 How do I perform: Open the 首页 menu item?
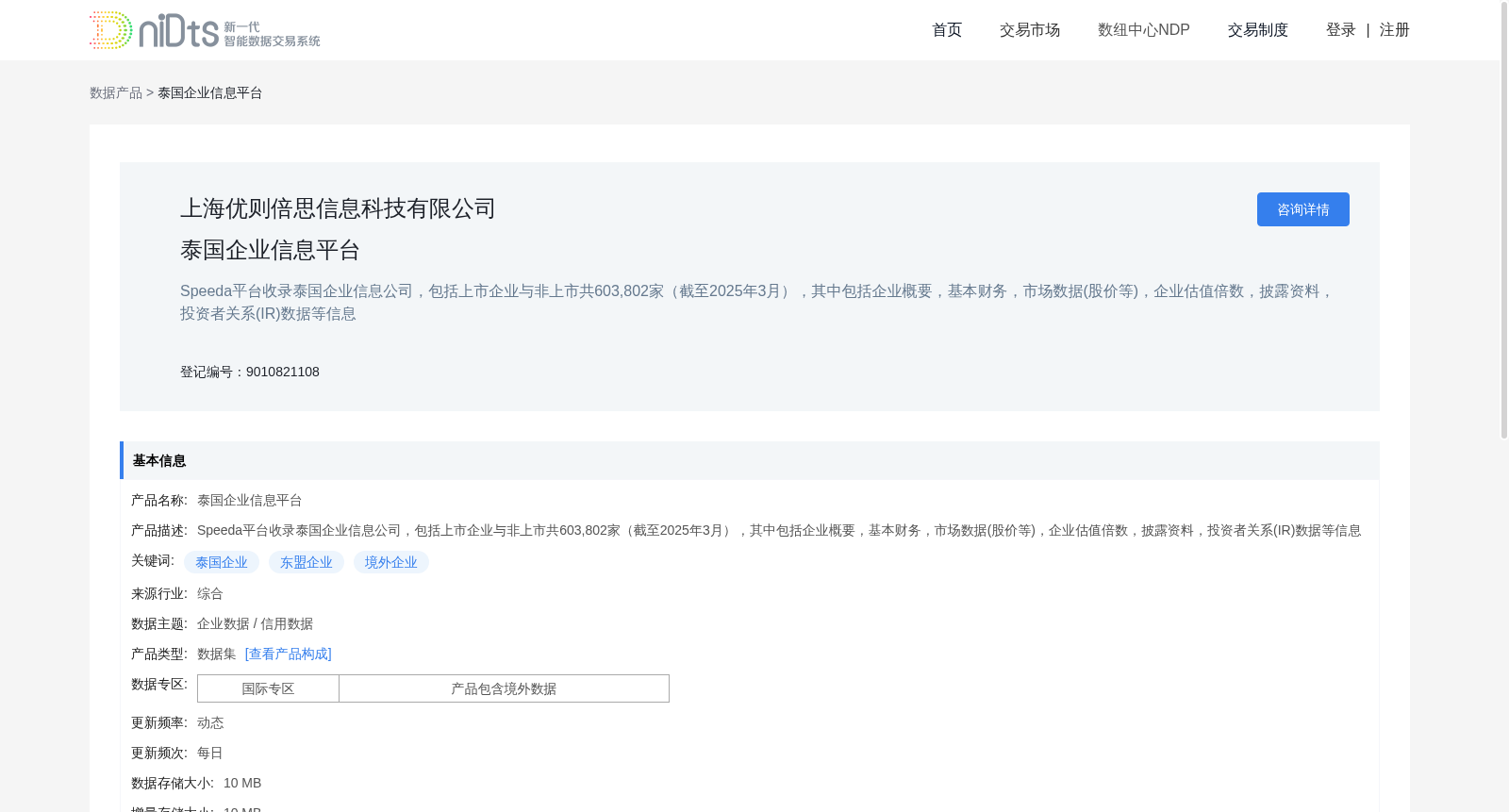(947, 30)
